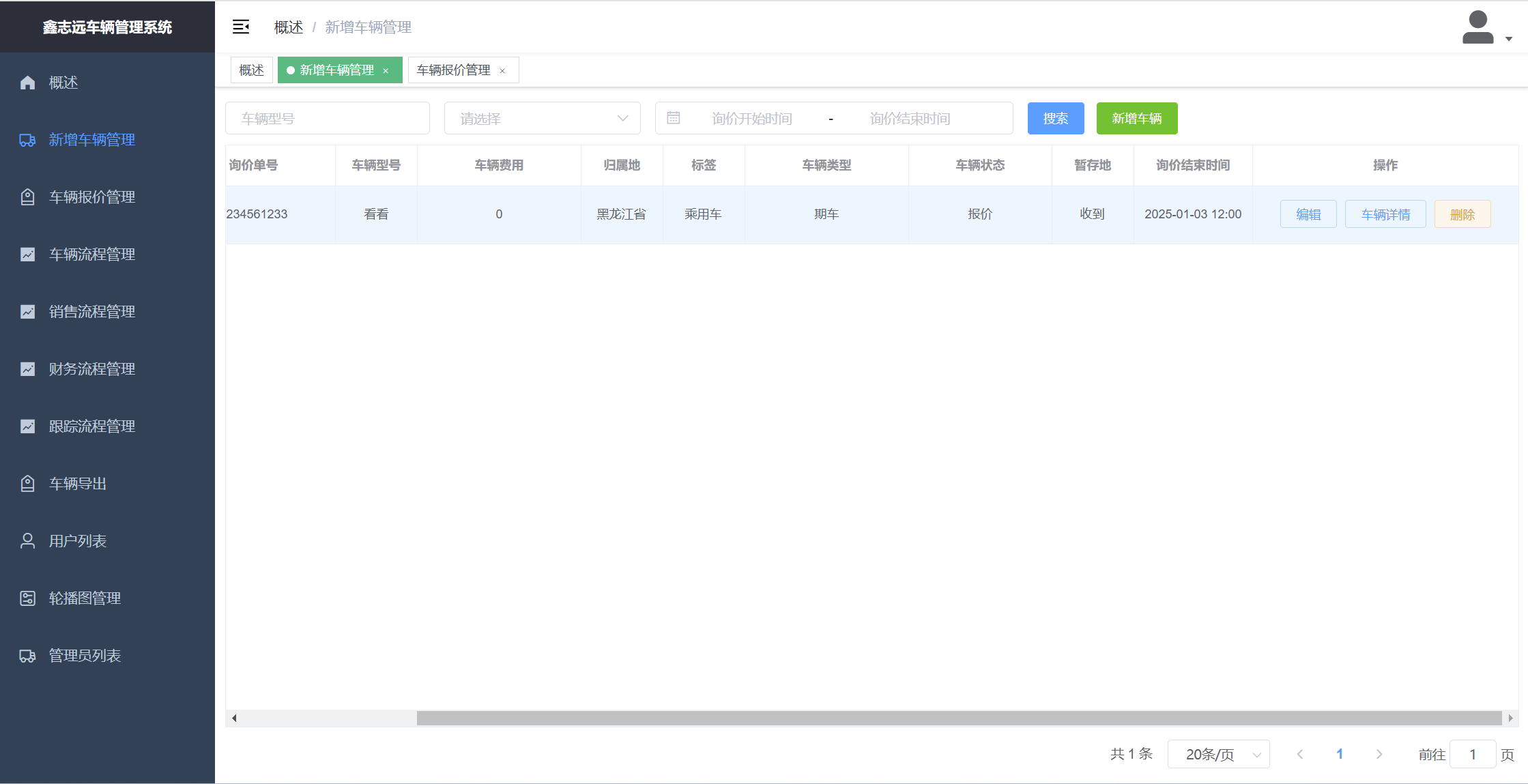Open 车辆报价管理 in the sidebar

(108, 197)
